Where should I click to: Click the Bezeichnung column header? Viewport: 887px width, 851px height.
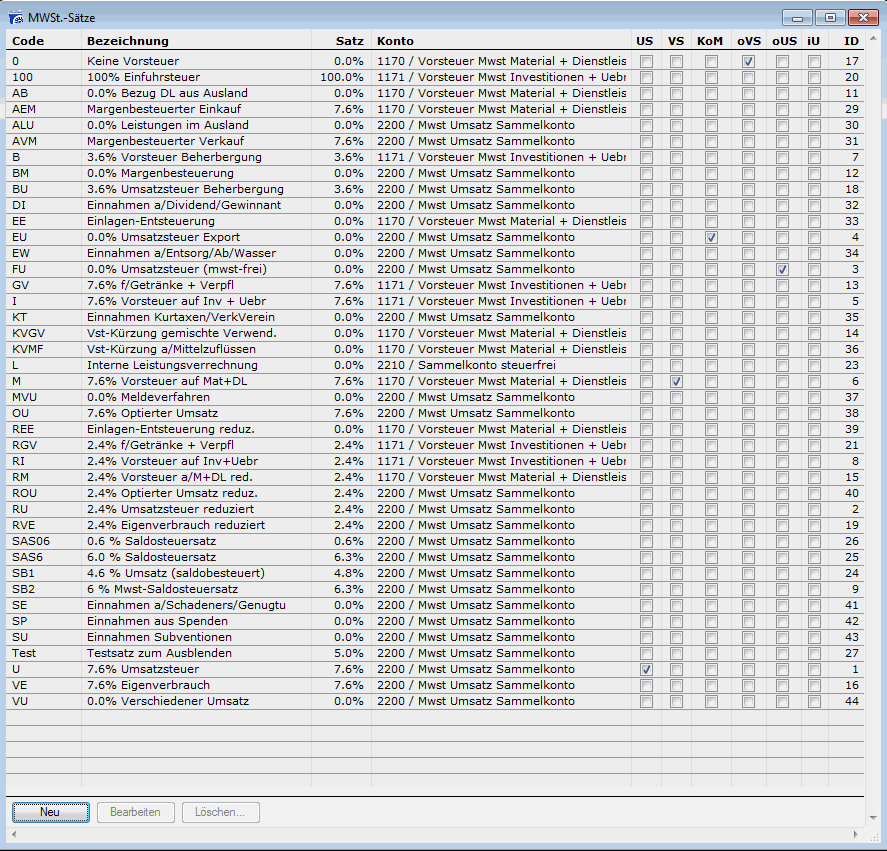(x=128, y=41)
